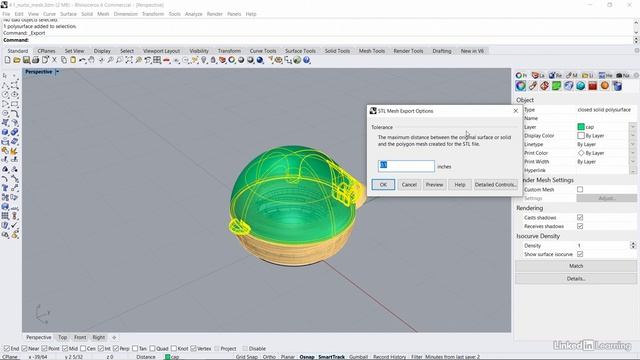Click the Cut (X) icon

[54, 60]
